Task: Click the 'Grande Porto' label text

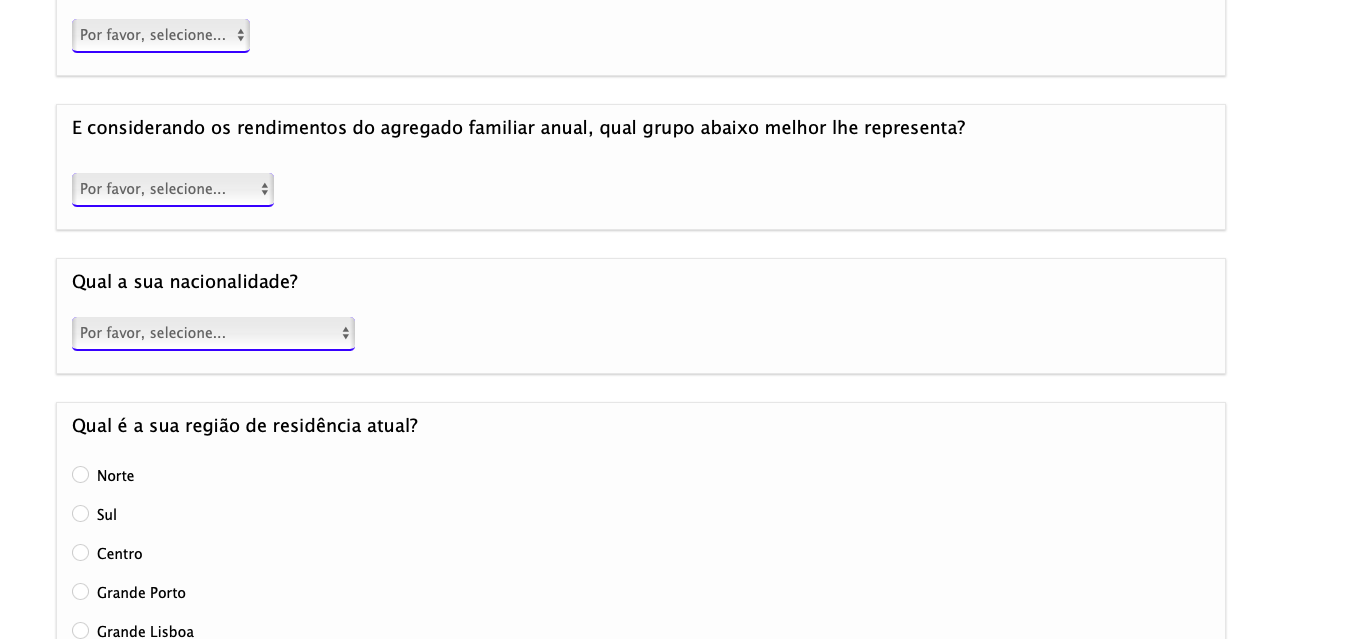Action: coord(141,593)
